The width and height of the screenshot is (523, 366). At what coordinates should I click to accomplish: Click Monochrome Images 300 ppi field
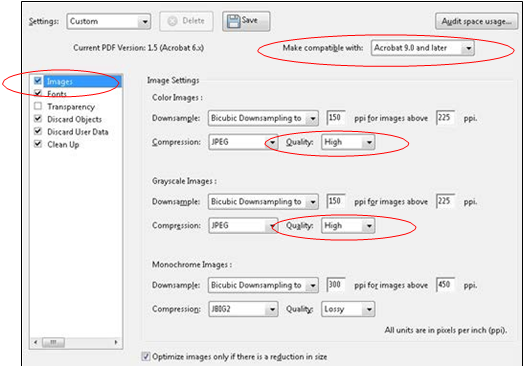pos(336,285)
